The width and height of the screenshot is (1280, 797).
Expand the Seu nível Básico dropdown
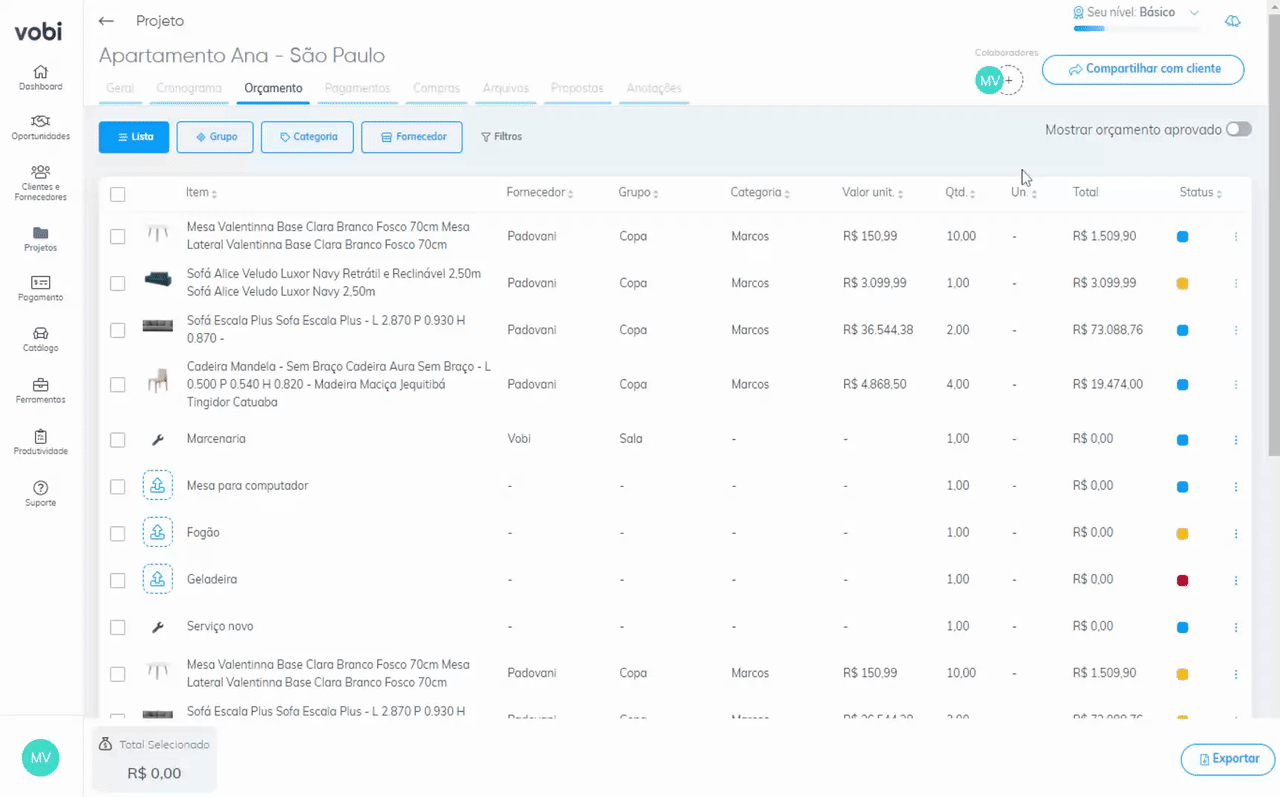1194,13
